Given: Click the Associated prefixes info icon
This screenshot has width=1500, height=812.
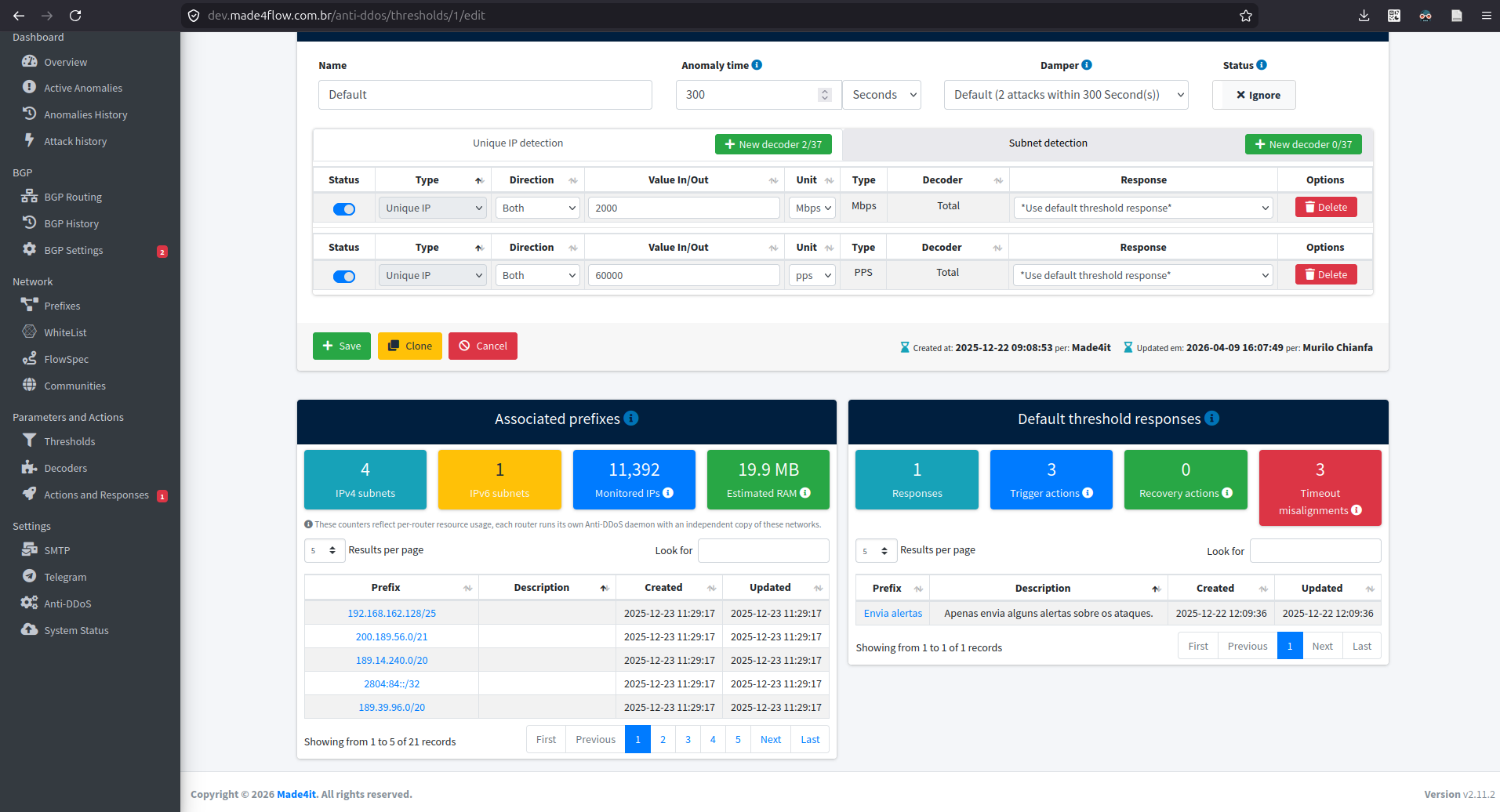Looking at the screenshot, I should (x=631, y=419).
